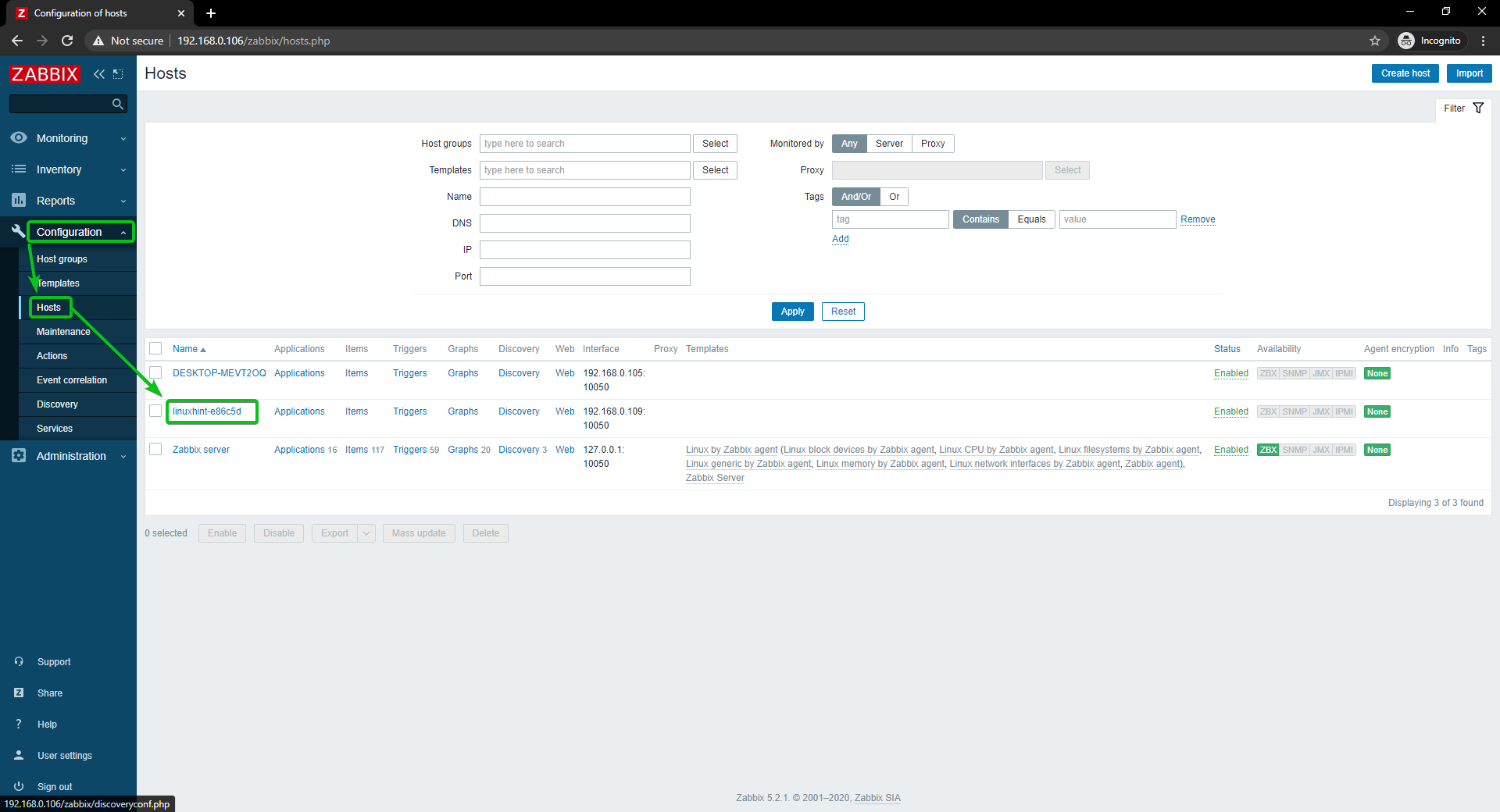The image size is (1500, 812).
Task: Click the Inventory list icon
Action: pyautogui.click(x=19, y=169)
